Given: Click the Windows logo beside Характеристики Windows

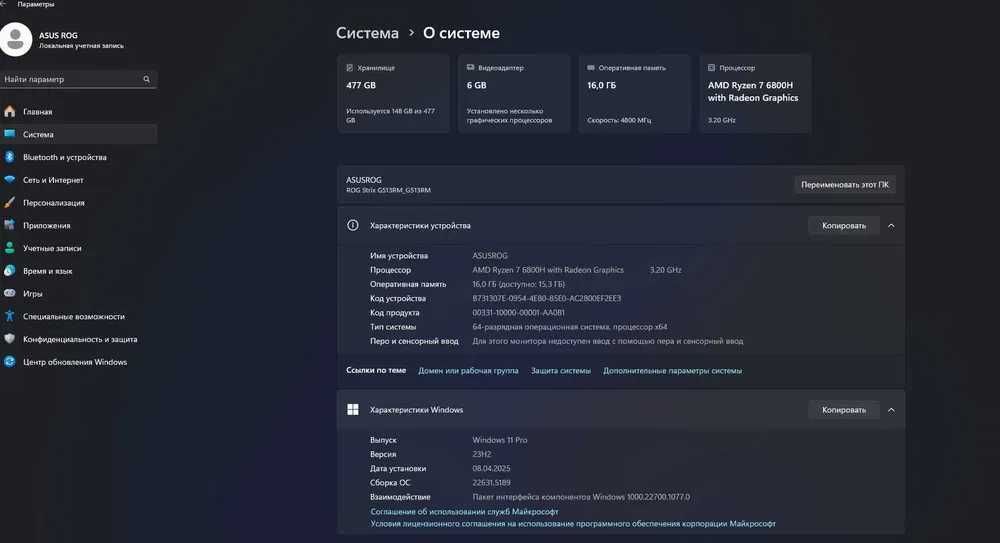Looking at the screenshot, I should (x=353, y=410).
